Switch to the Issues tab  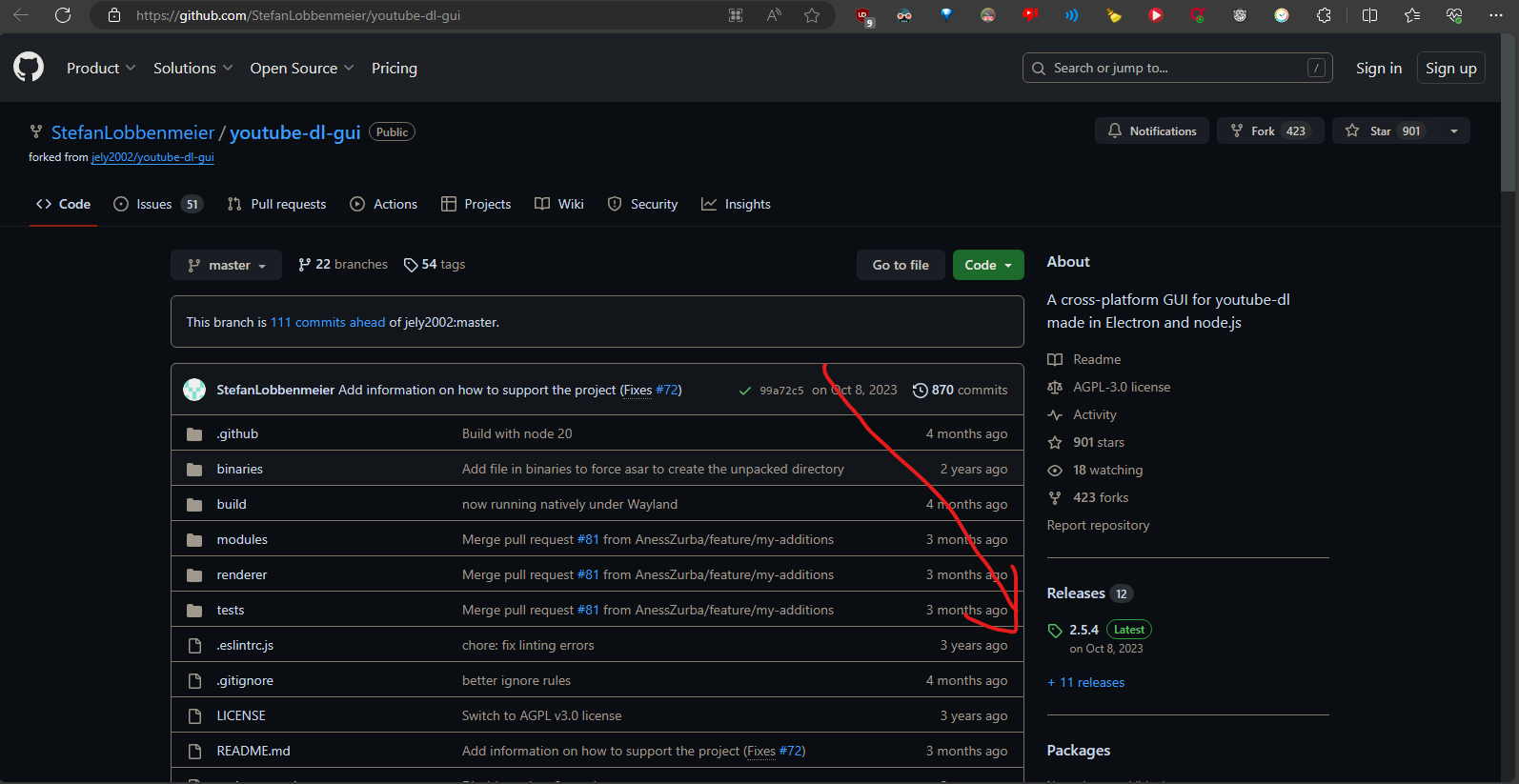coord(158,204)
